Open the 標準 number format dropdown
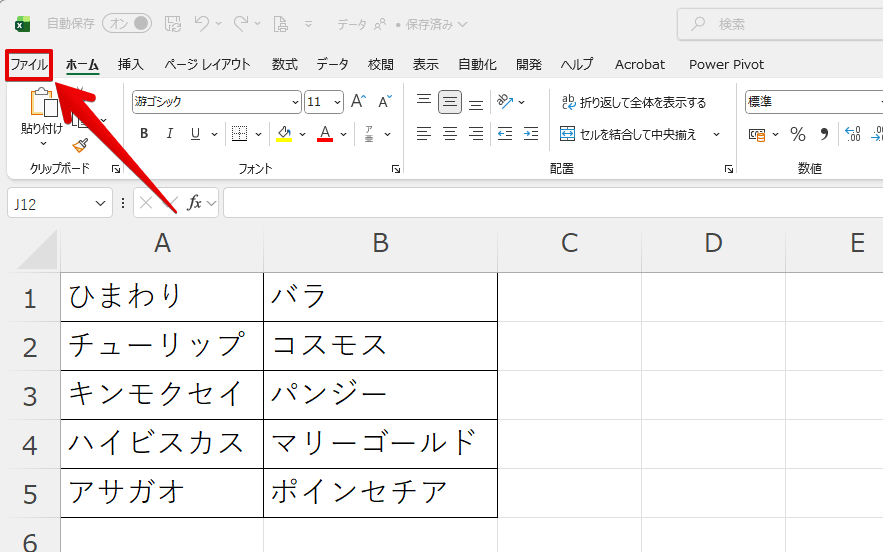The image size is (883, 552). [x=814, y=102]
